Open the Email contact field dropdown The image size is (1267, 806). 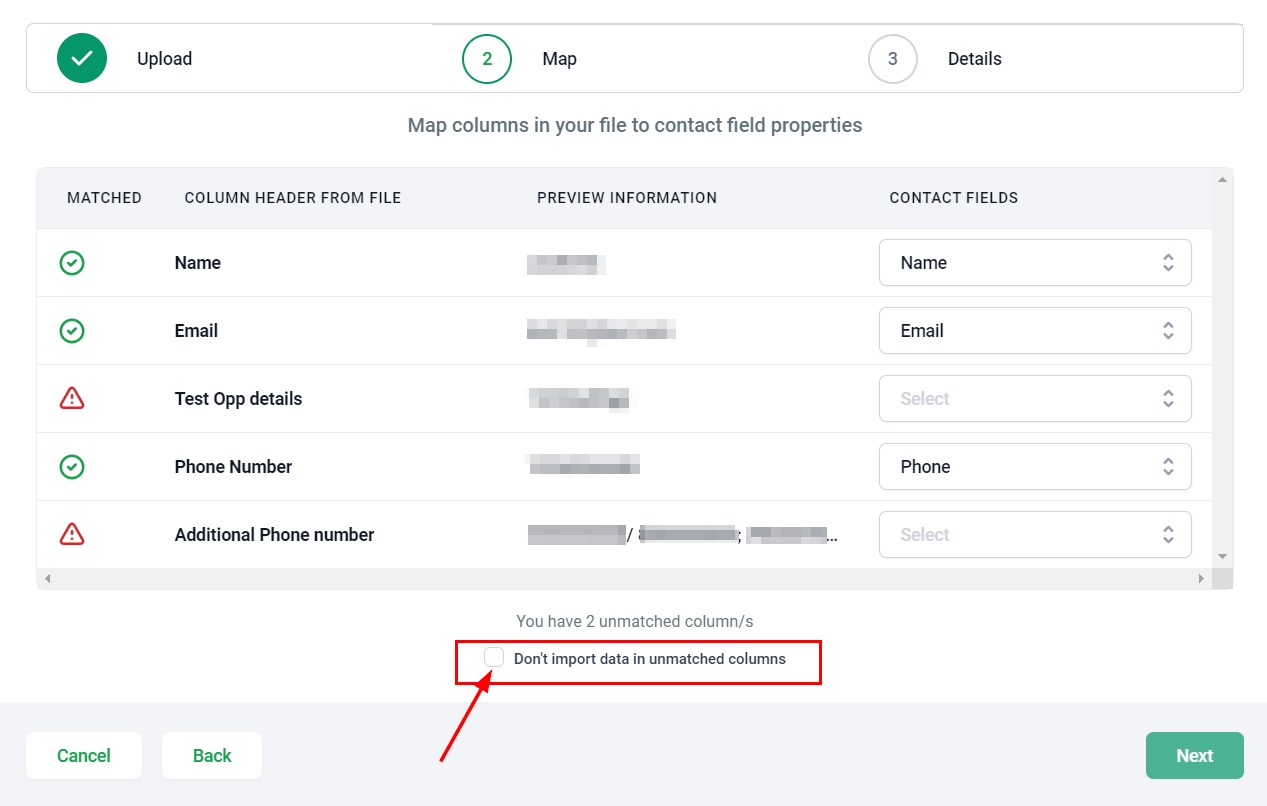coord(1035,331)
